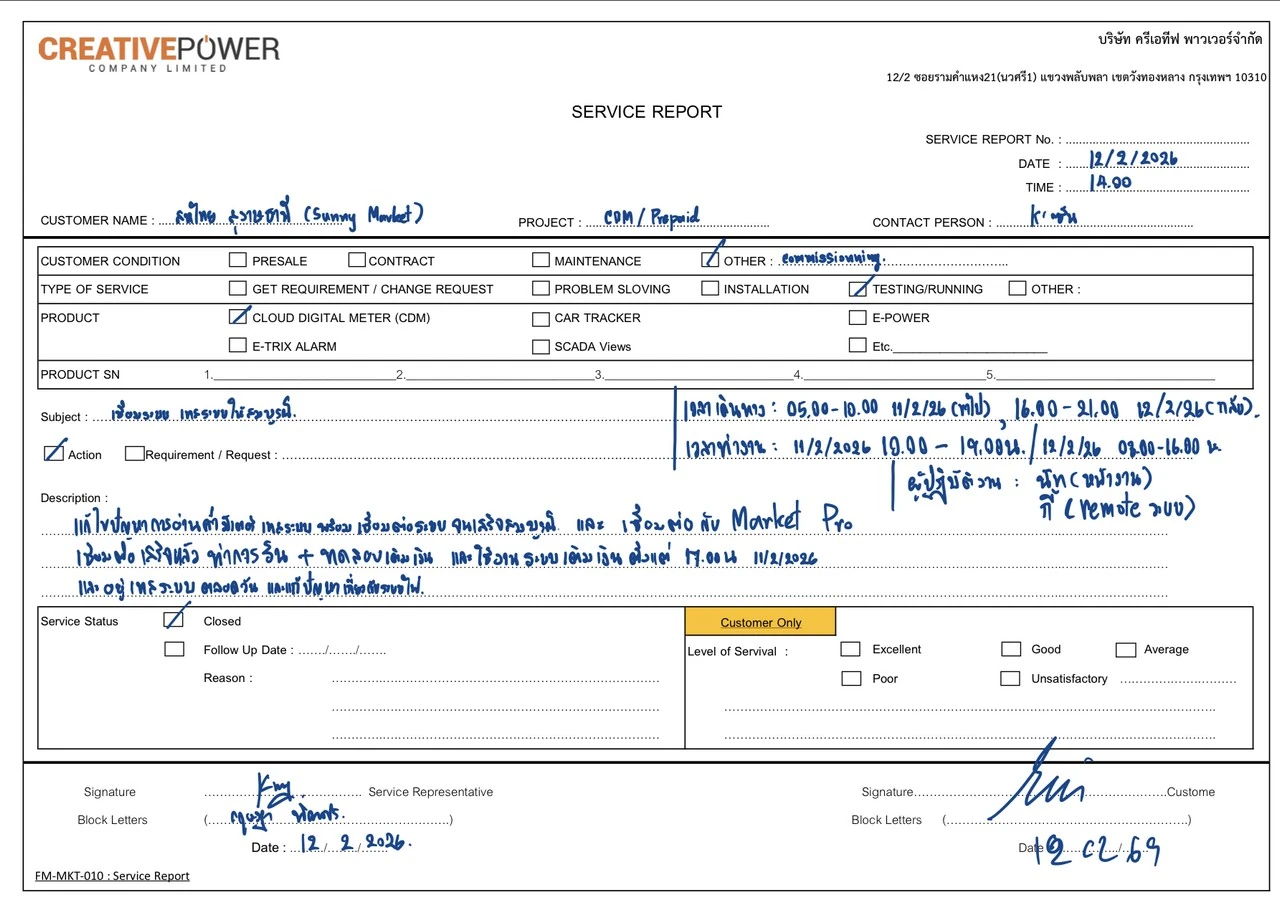The image size is (1280, 903).
Task: Toggle the PROBLEM SLOVING checkbox
Action: (x=541, y=288)
